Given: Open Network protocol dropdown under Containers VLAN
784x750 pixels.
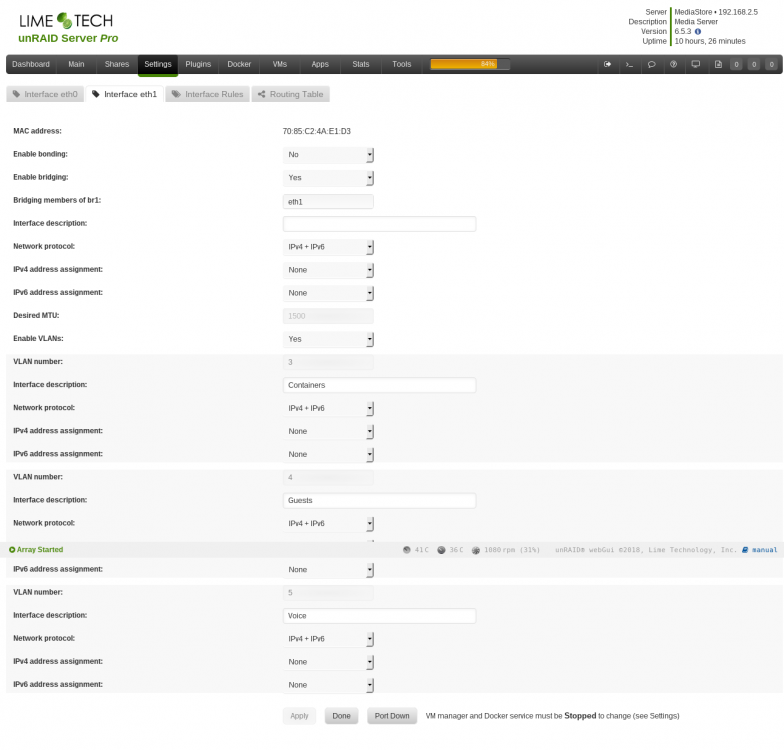Looking at the screenshot, I should pos(328,408).
